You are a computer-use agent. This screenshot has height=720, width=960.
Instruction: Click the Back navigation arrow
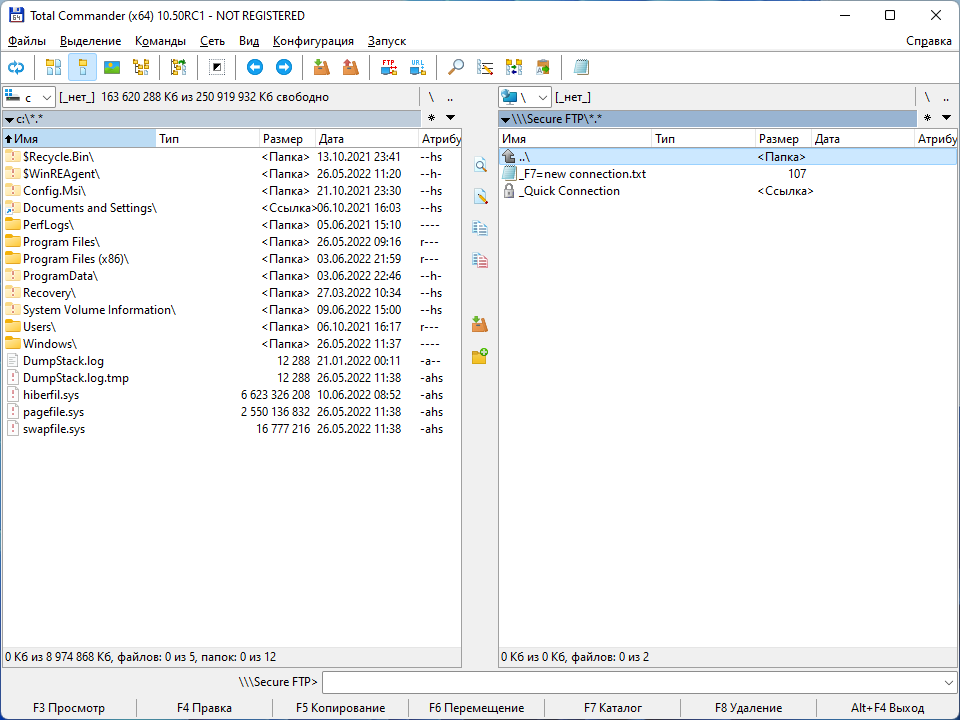coord(254,67)
